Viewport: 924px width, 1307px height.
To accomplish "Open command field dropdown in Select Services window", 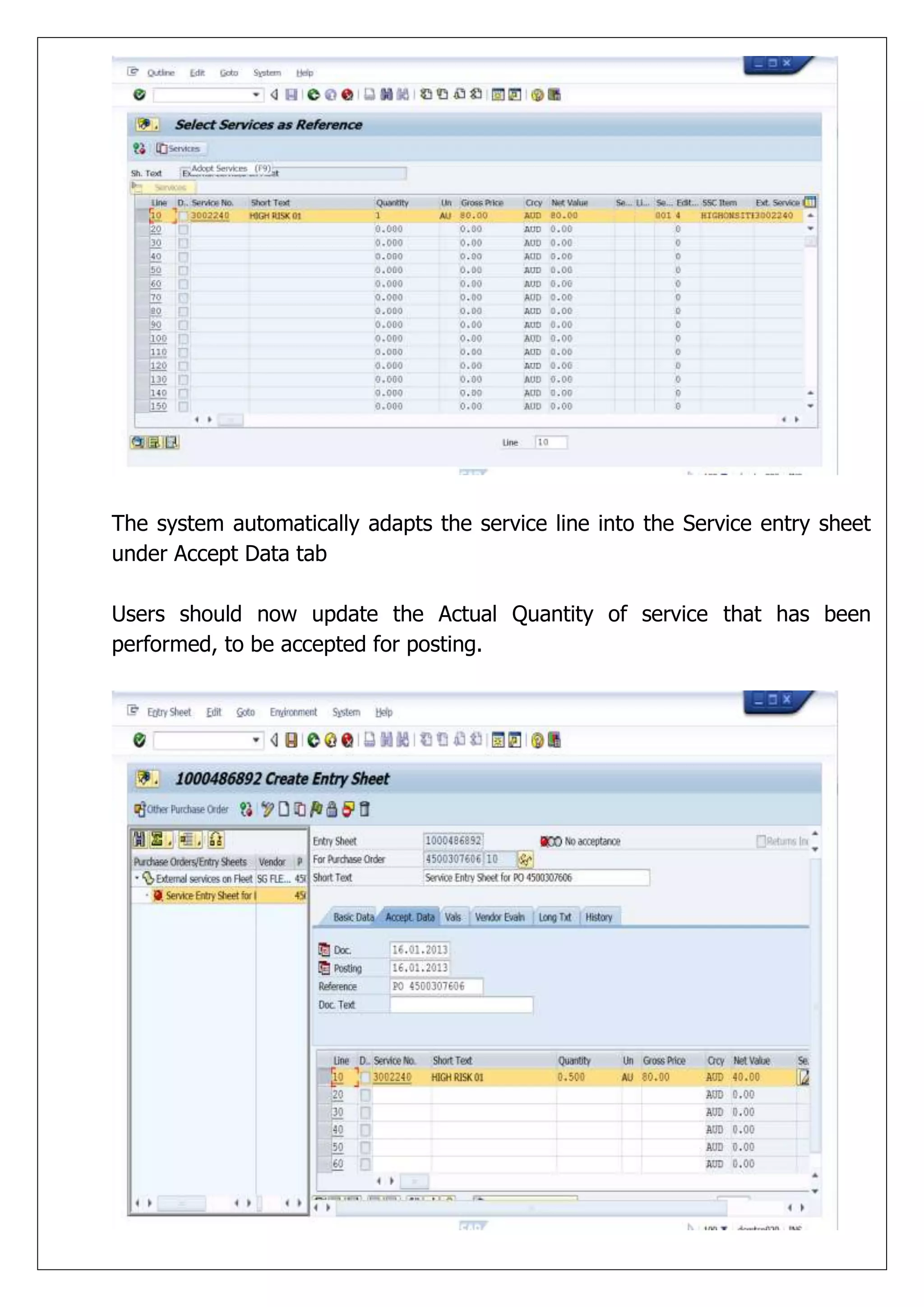I will tap(257, 94).
